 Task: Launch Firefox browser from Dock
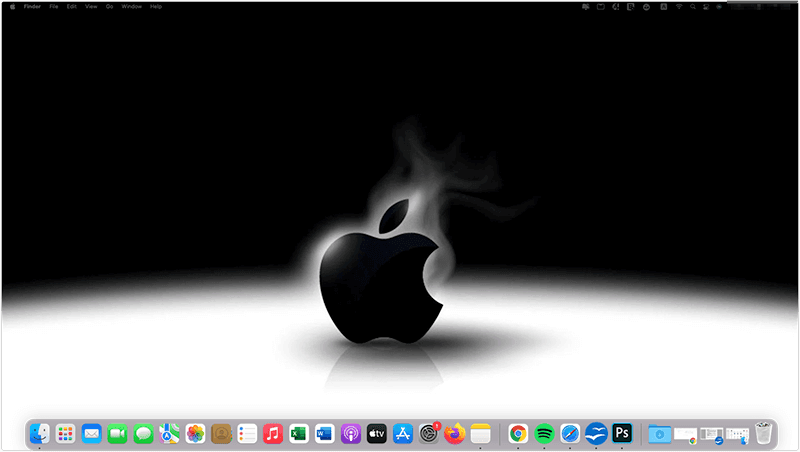tap(455, 433)
